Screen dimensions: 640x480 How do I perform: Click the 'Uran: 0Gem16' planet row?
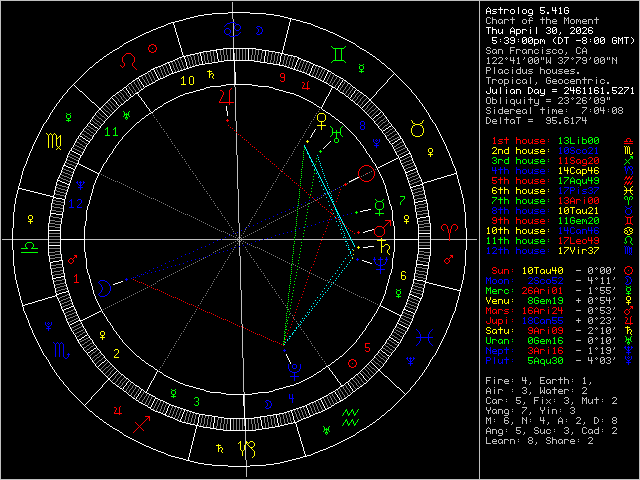[x=551, y=341]
